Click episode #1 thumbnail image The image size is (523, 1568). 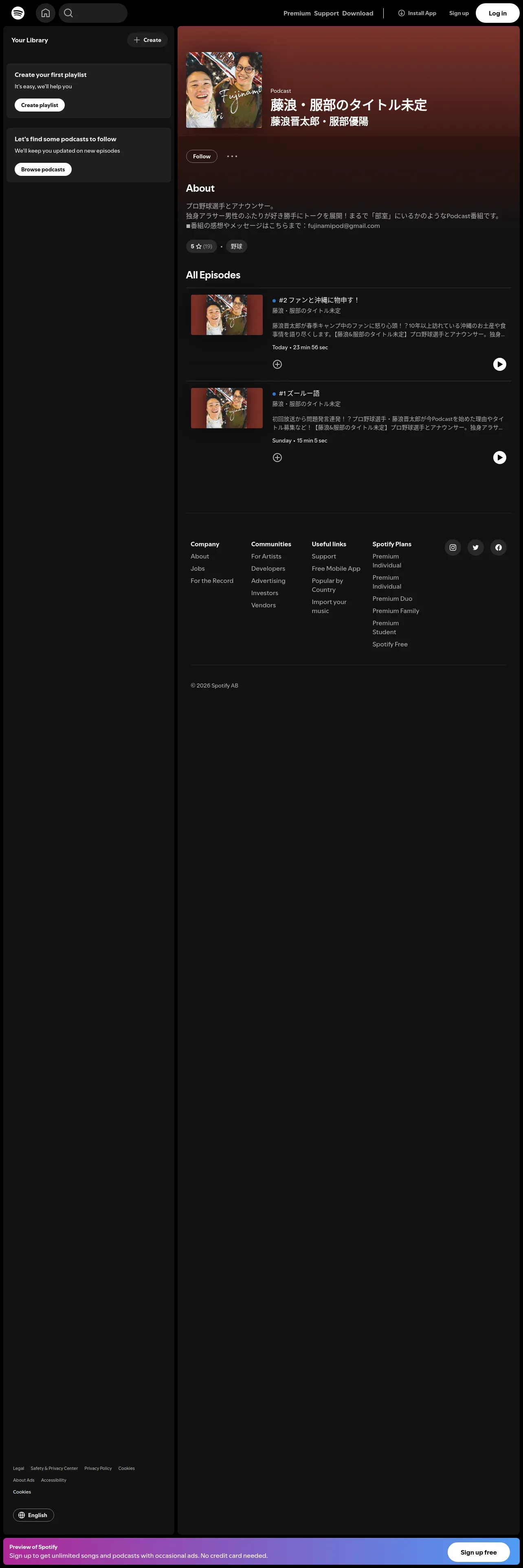(227, 408)
